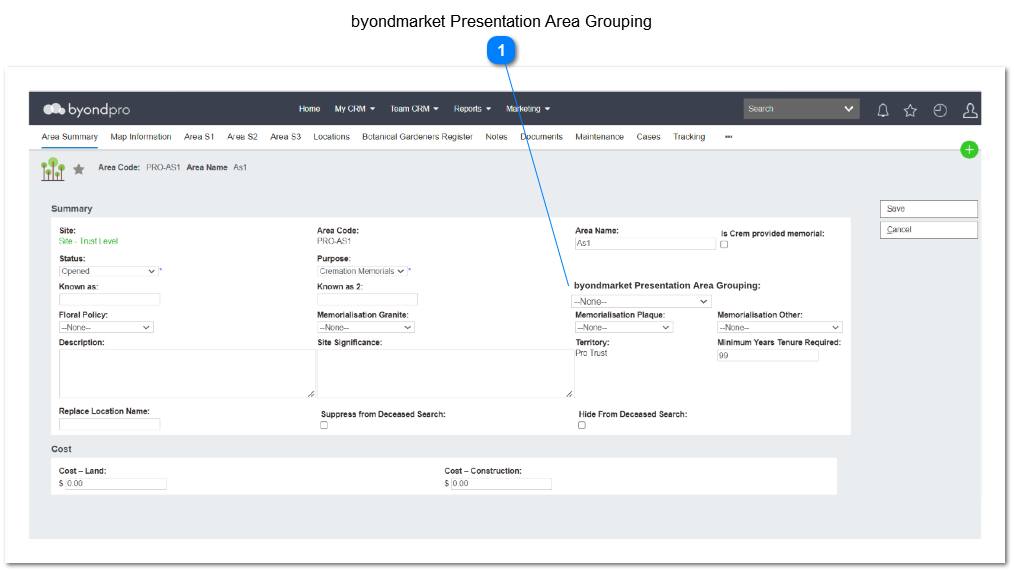Open recent history clock icon

[940, 111]
